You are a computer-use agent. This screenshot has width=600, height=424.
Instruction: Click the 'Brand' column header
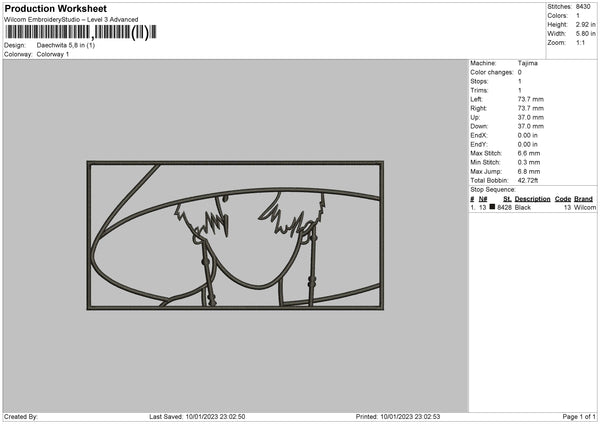(x=583, y=199)
